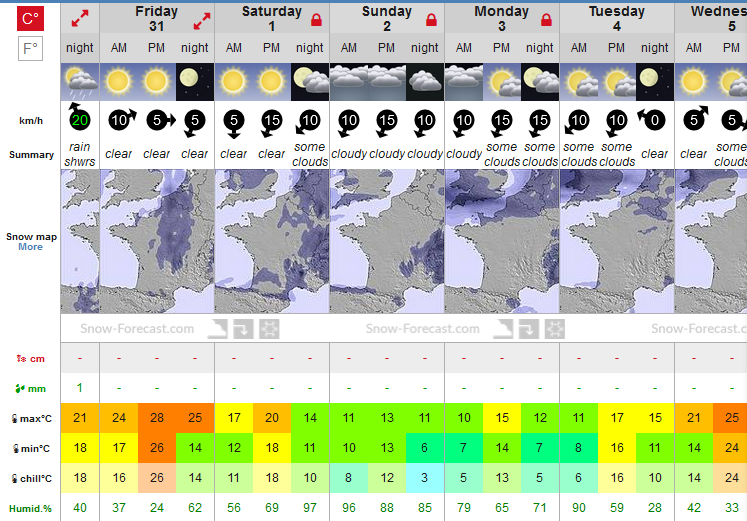The image size is (747, 521).
Task: Click Friday PM max temperature 28
Action: 157,418
